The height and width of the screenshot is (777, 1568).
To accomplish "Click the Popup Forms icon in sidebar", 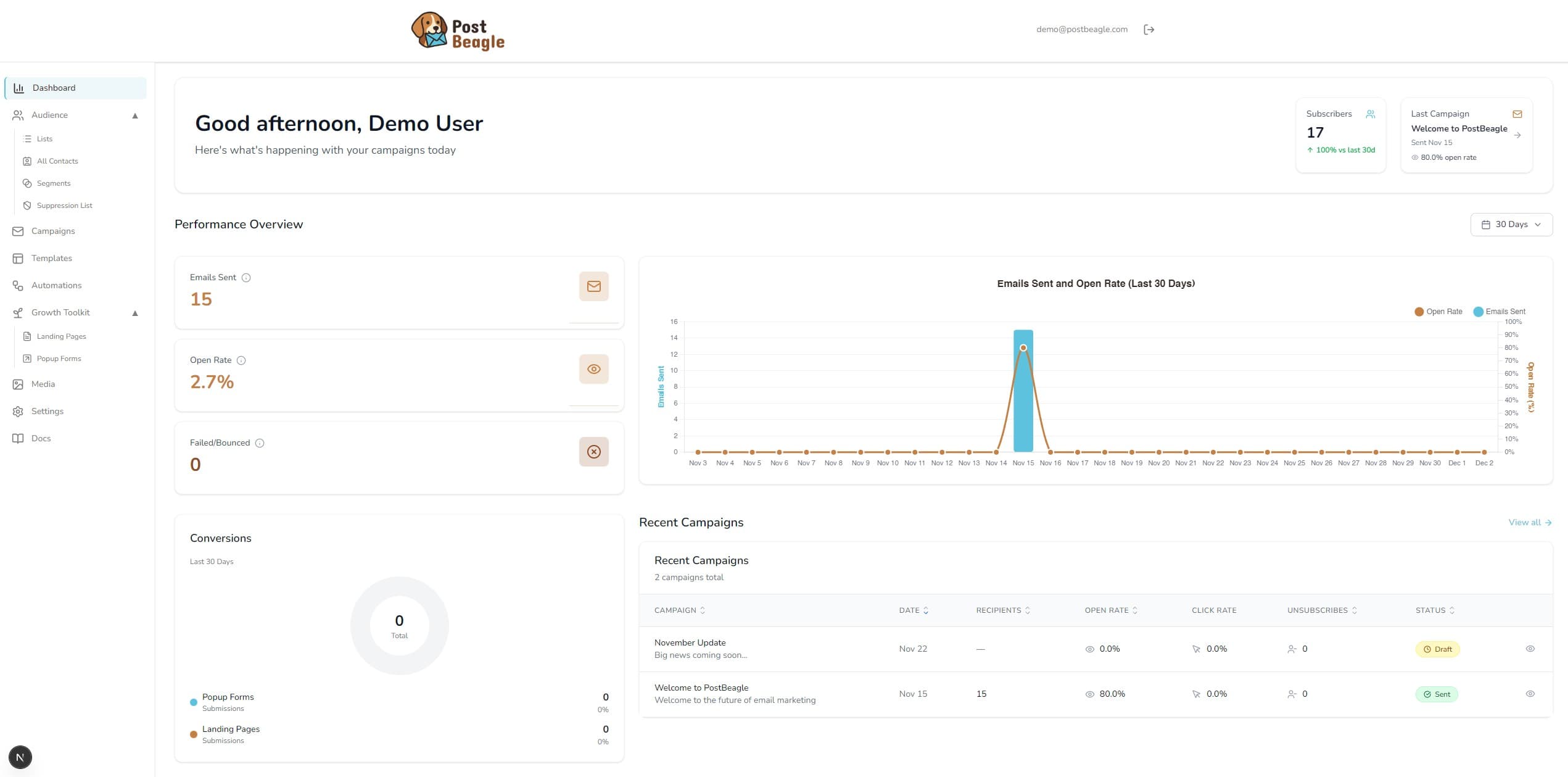I will [x=27, y=359].
